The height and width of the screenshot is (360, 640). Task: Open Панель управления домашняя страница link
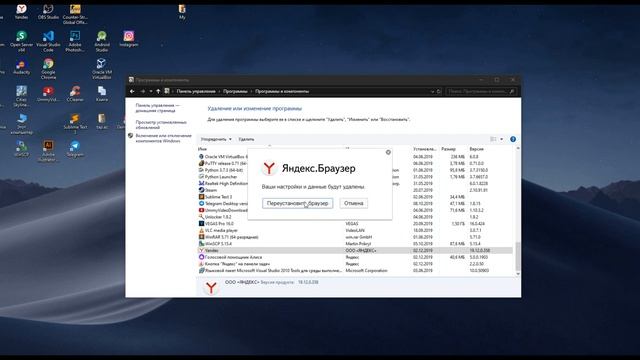158,108
